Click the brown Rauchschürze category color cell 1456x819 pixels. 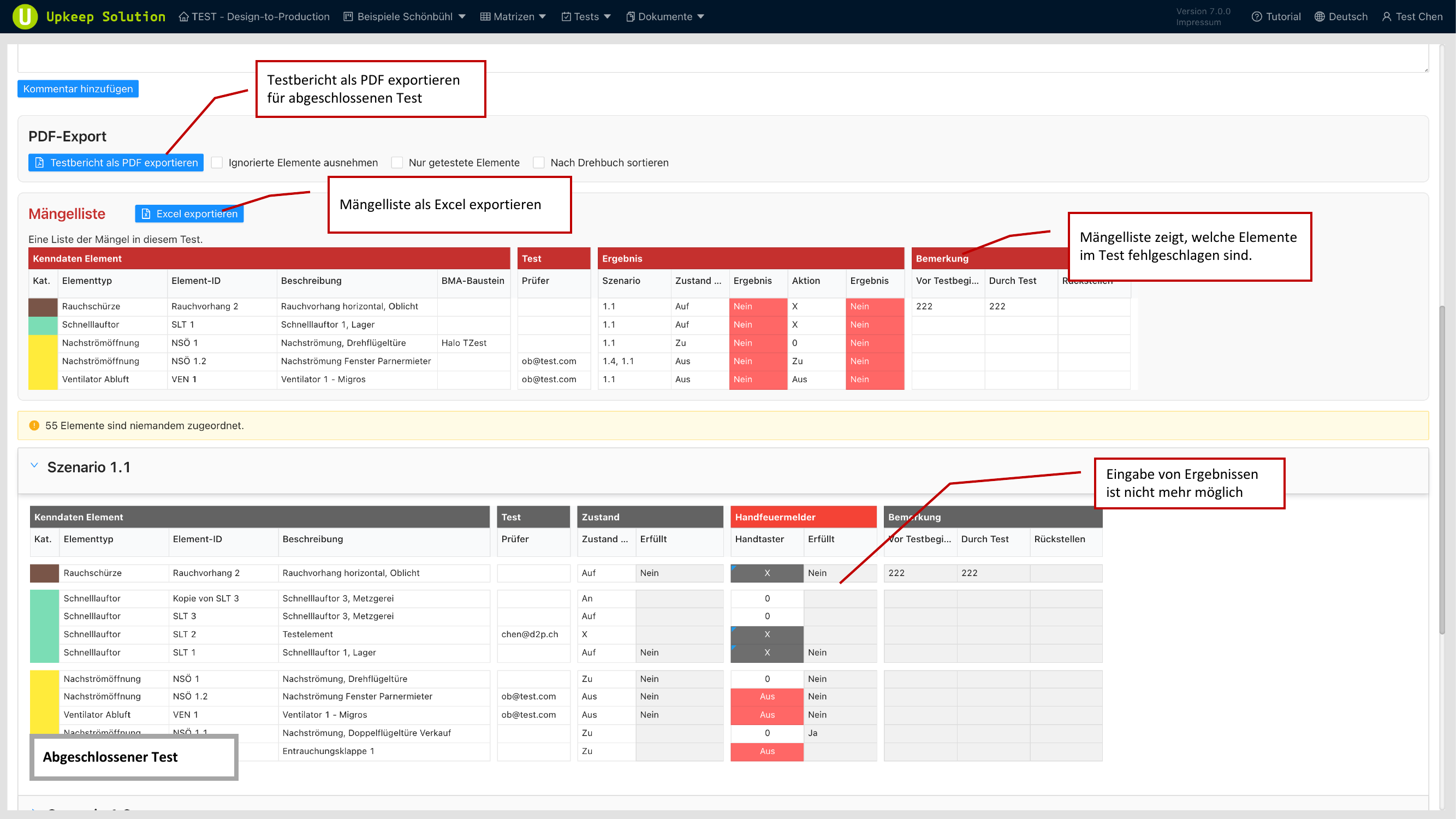click(x=43, y=306)
